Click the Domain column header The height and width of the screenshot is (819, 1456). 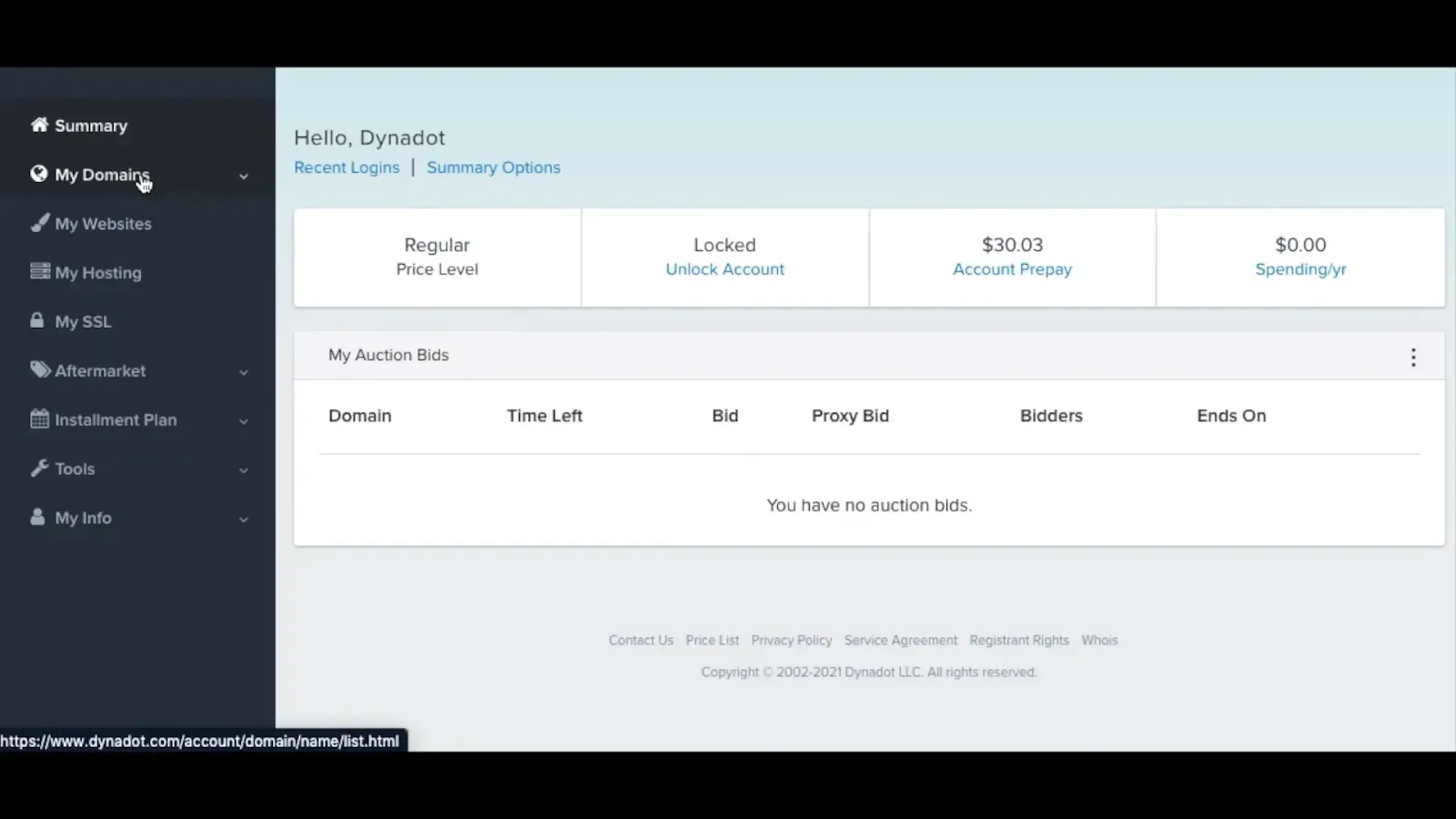pos(360,416)
